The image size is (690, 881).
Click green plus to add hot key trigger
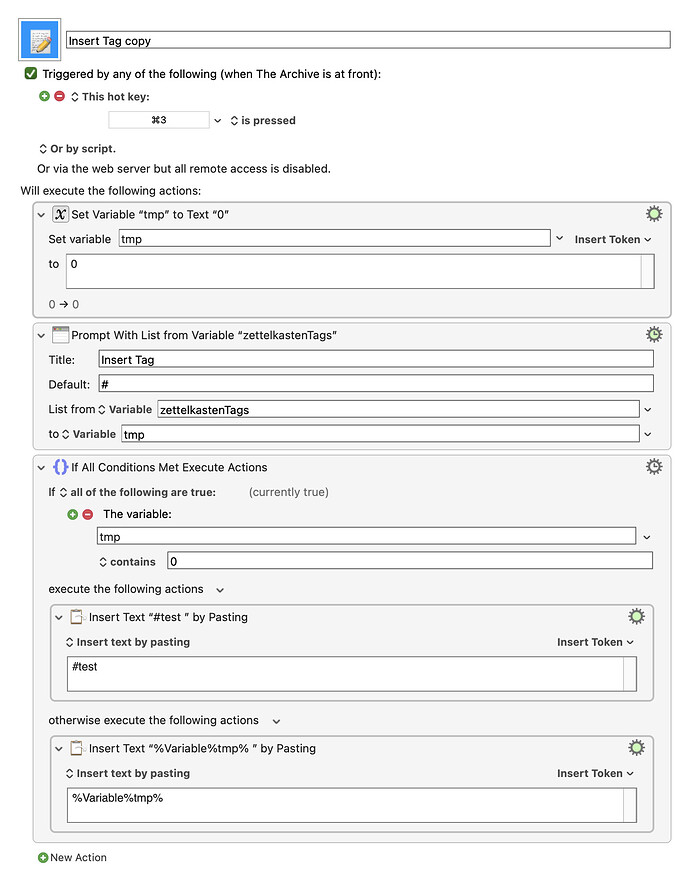pyautogui.click(x=44, y=96)
